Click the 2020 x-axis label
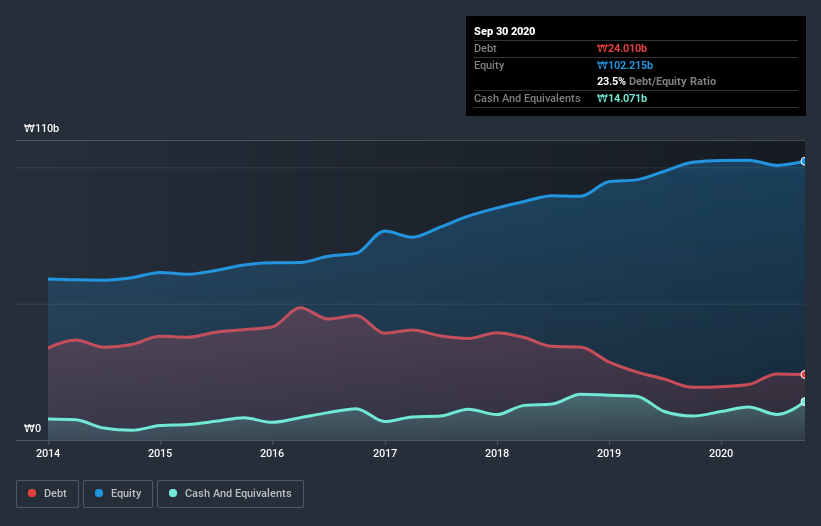Image resolution: width=821 pixels, height=526 pixels. tap(721, 453)
